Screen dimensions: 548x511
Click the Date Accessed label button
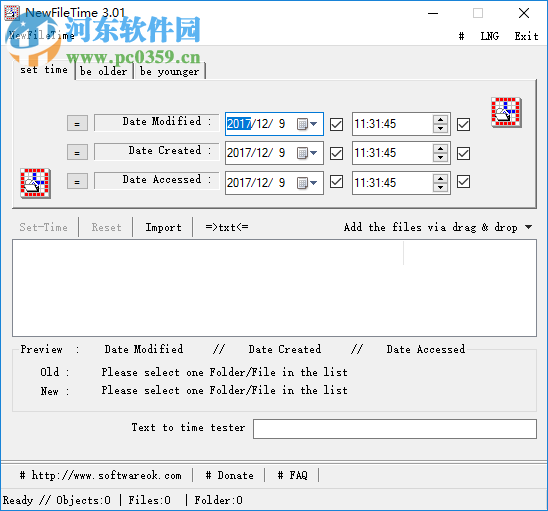(157, 180)
